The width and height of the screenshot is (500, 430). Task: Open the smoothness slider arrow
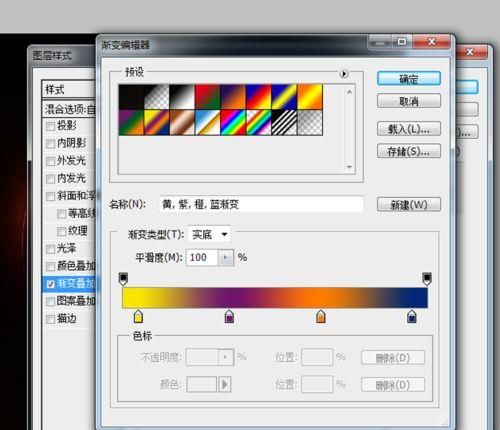[x=226, y=257]
